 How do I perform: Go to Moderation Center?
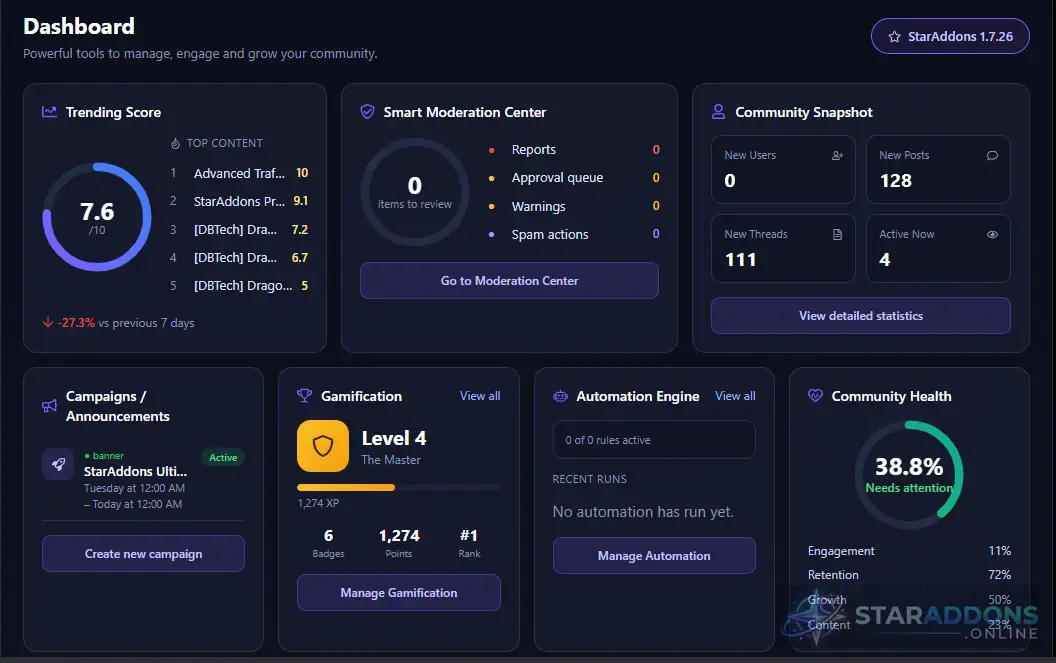pos(509,281)
